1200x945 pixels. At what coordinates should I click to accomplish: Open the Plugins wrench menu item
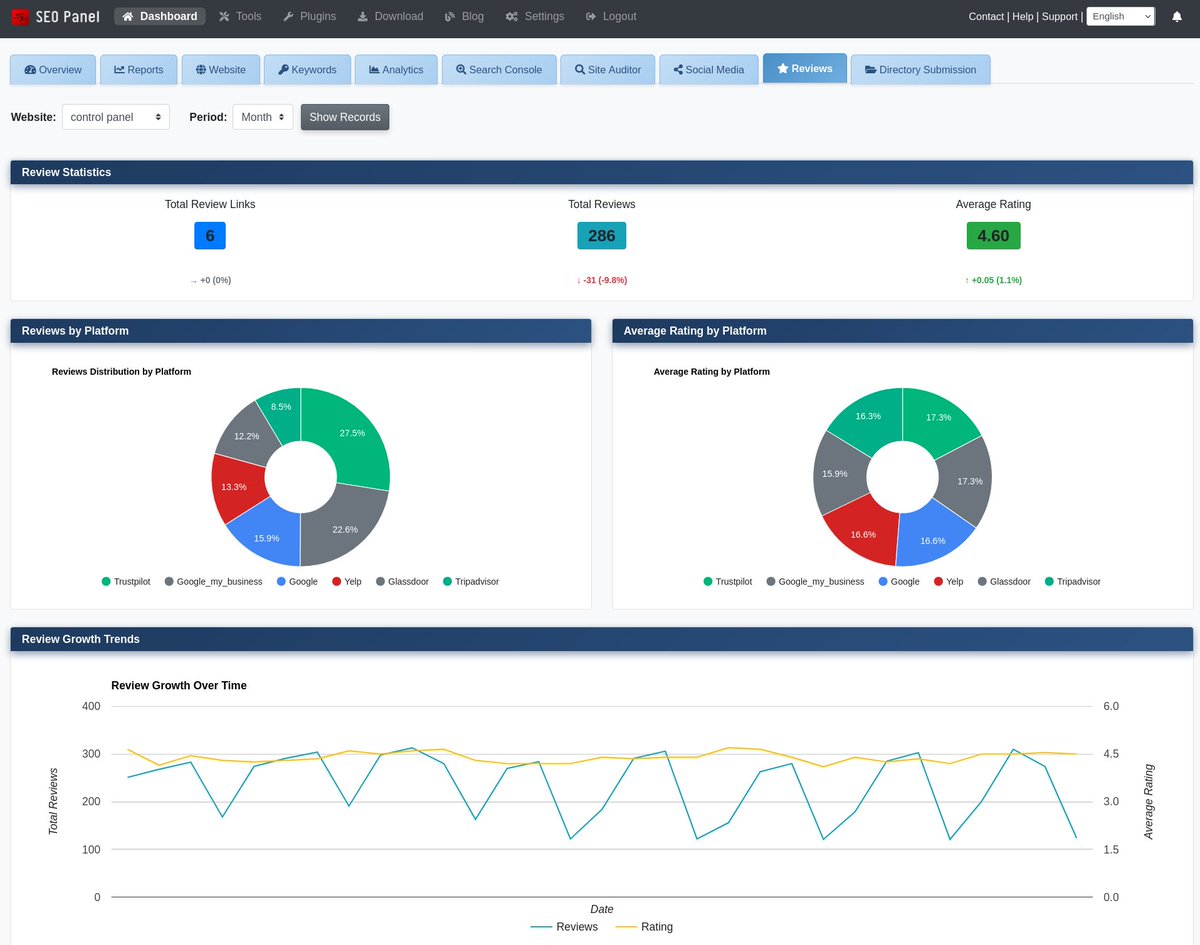(309, 16)
